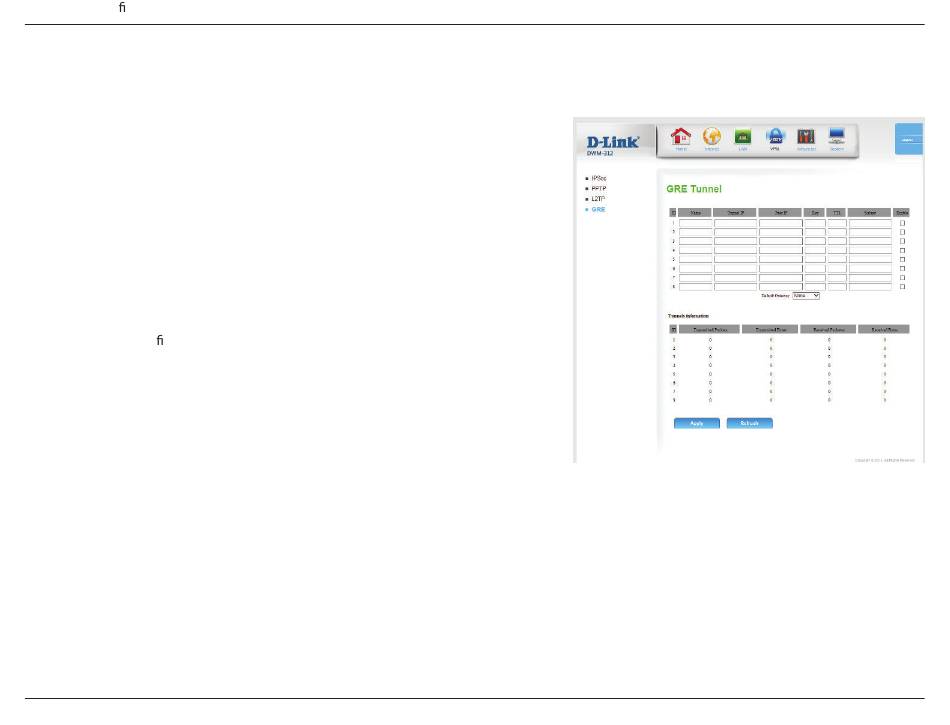The height and width of the screenshot is (725, 950).
Task: Focus the Peer IP field in row 8
Action: click(780, 286)
